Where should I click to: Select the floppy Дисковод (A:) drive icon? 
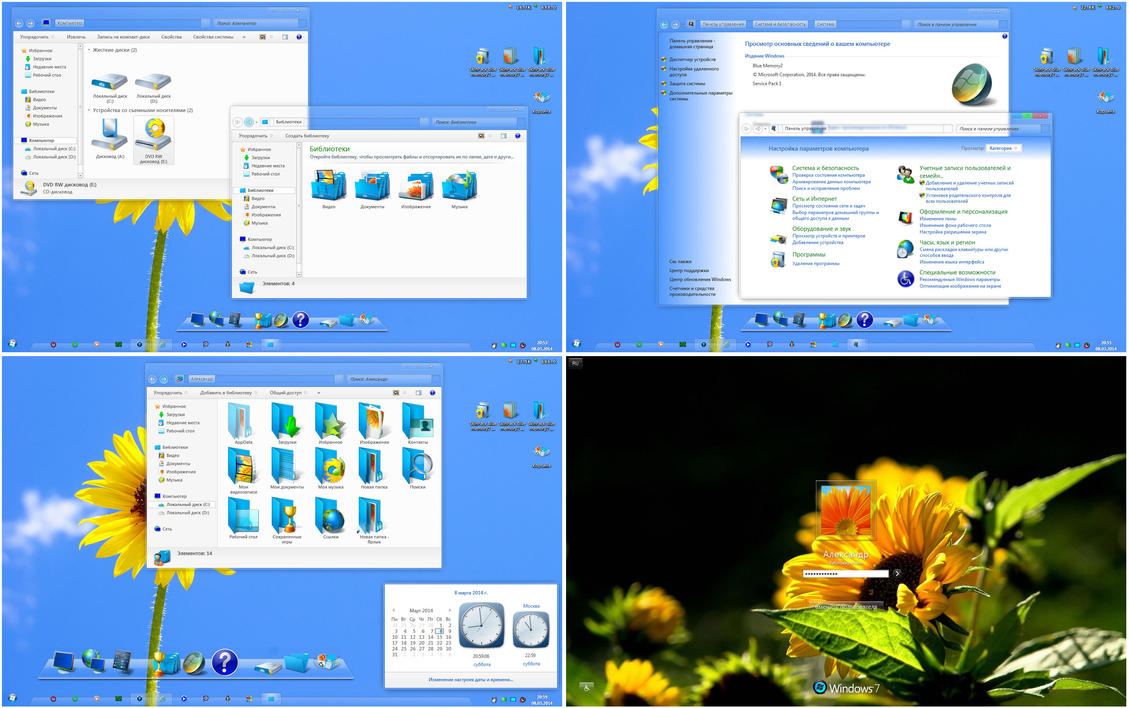coord(110,137)
